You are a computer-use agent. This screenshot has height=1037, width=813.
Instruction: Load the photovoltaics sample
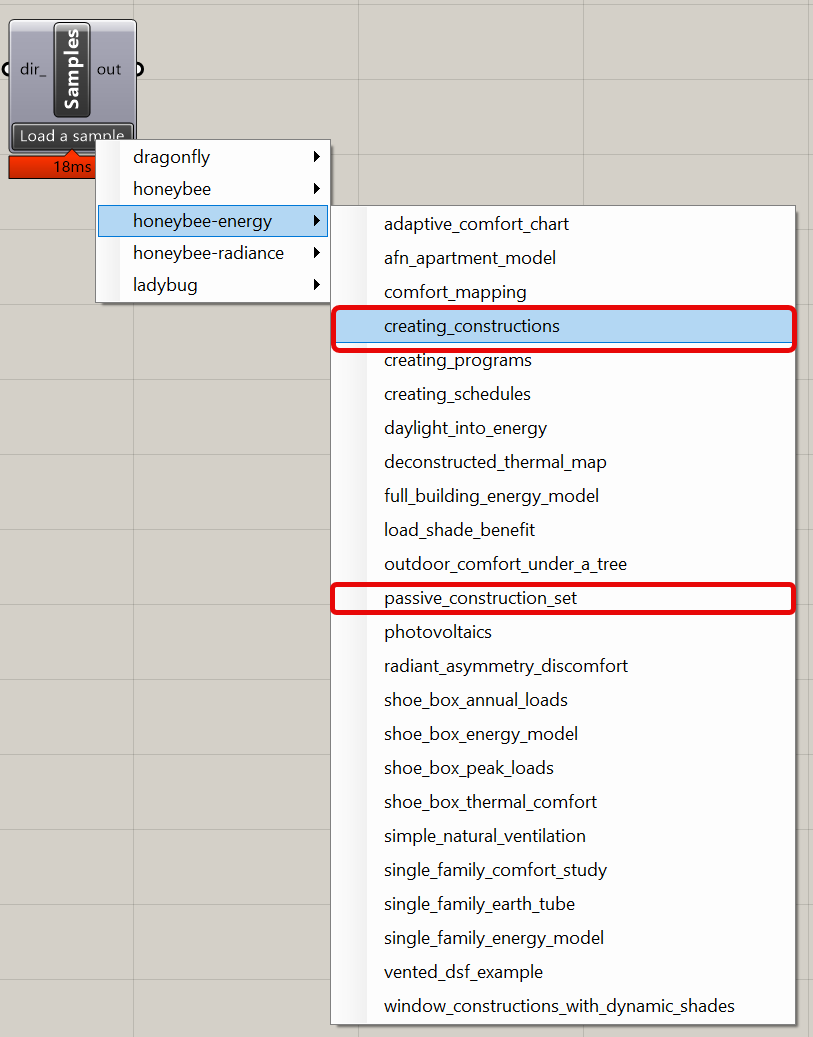563,632
